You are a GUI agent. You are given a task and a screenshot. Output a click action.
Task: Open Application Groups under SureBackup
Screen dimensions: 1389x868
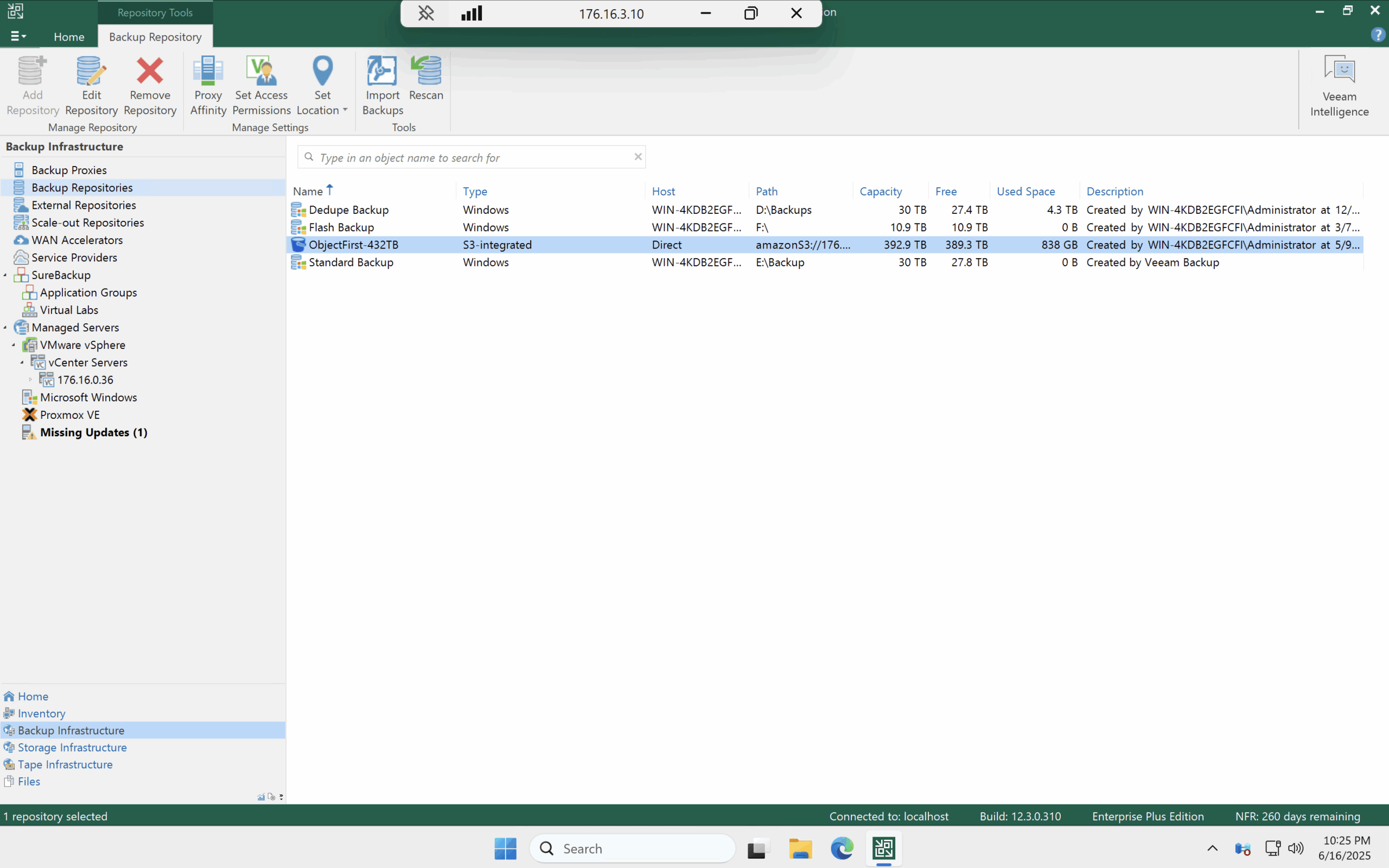pos(88,292)
